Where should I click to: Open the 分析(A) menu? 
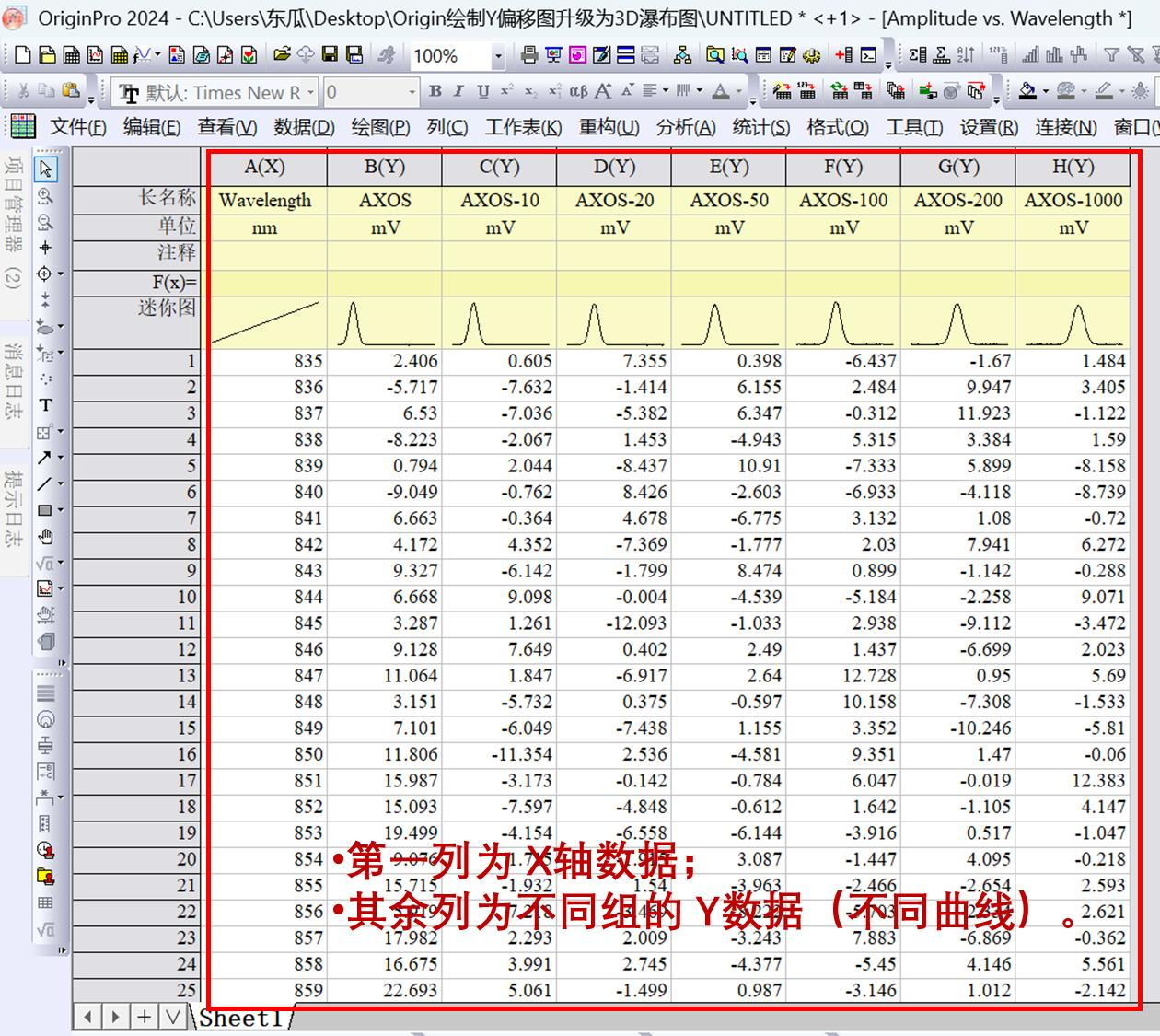pyautogui.click(x=686, y=127)
